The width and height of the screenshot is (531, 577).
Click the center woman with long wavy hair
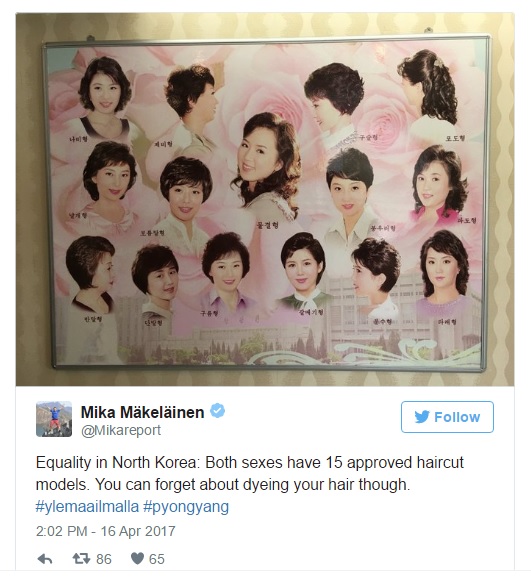[264, 167]
